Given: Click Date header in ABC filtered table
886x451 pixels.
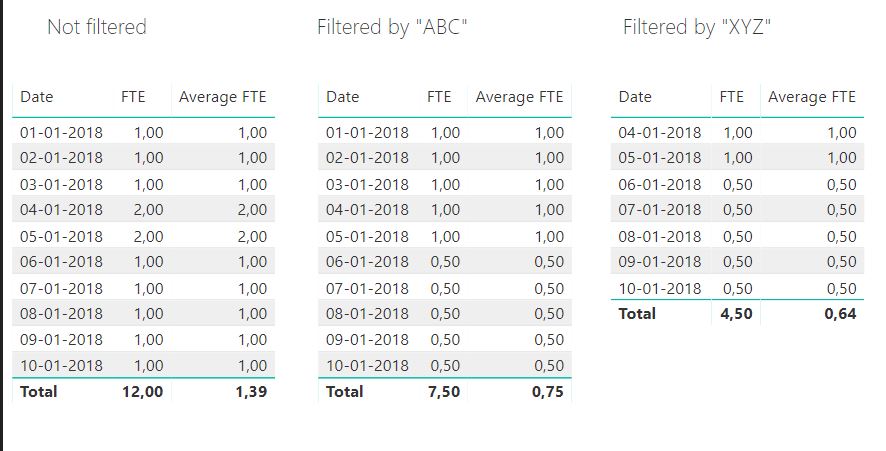Looking at the screenshot, I should 342,97.
